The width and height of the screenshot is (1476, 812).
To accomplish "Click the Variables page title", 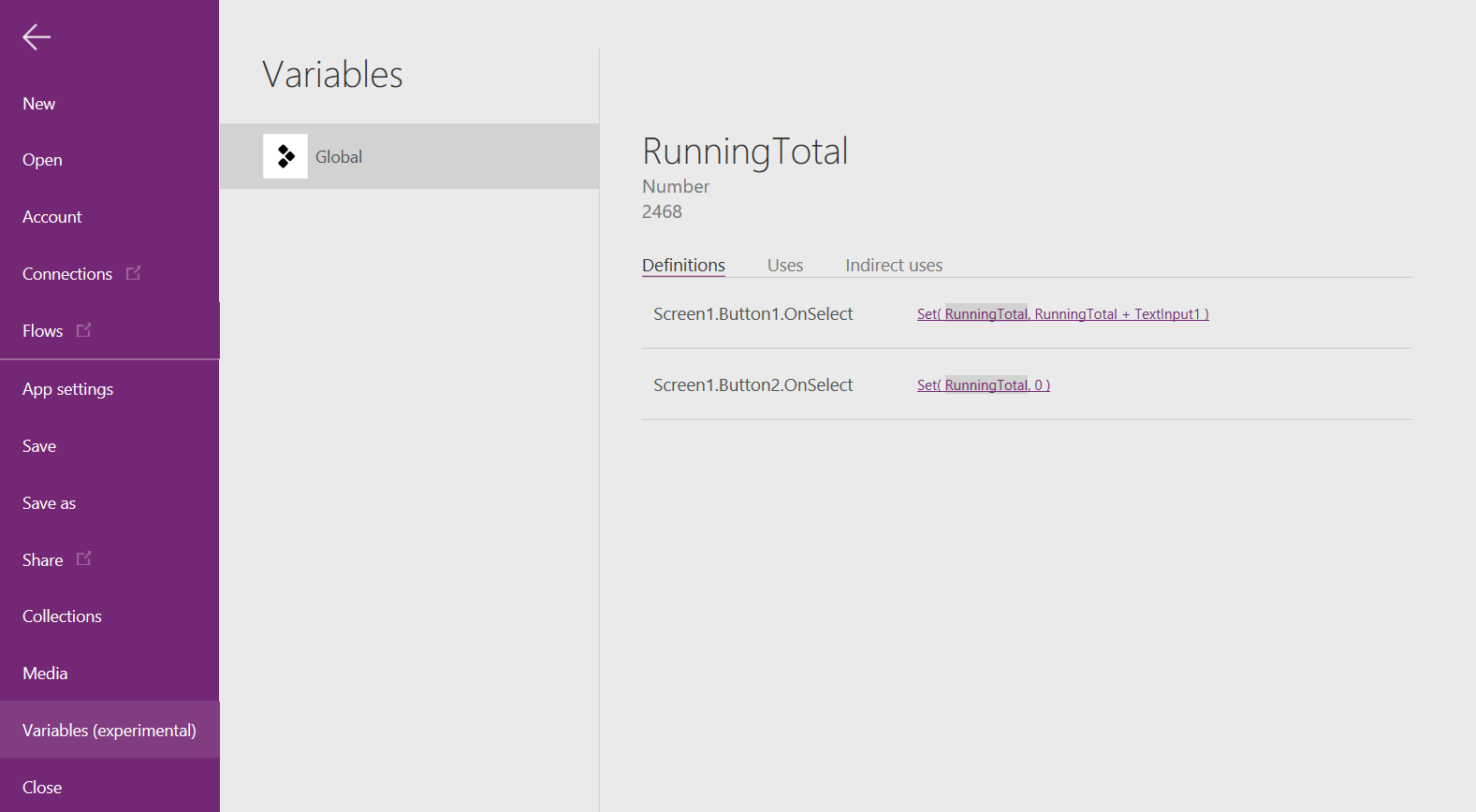I will [332, 75].
